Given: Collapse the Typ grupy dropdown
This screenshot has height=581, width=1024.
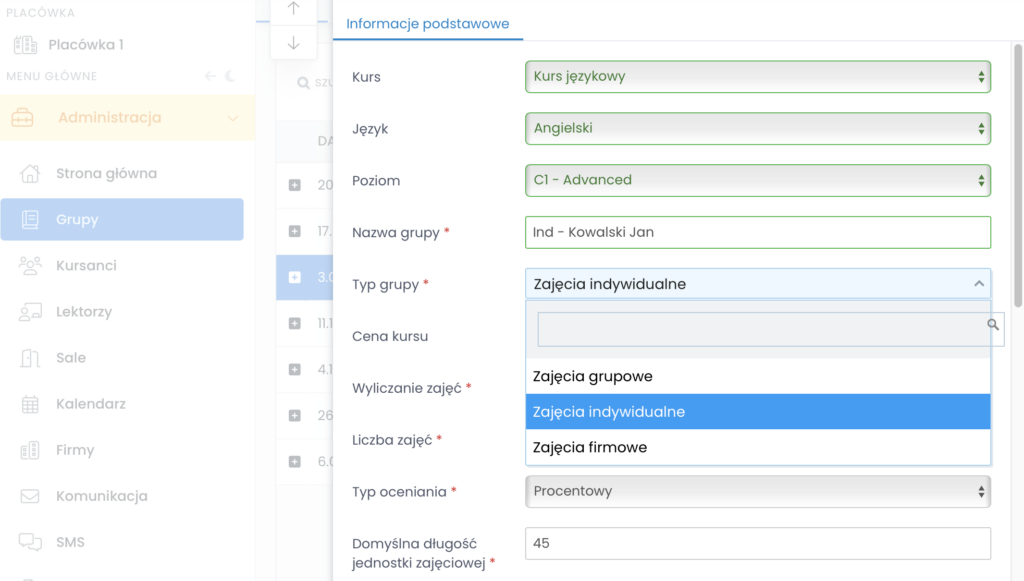Looking at the screenshot, I should 758,284.
